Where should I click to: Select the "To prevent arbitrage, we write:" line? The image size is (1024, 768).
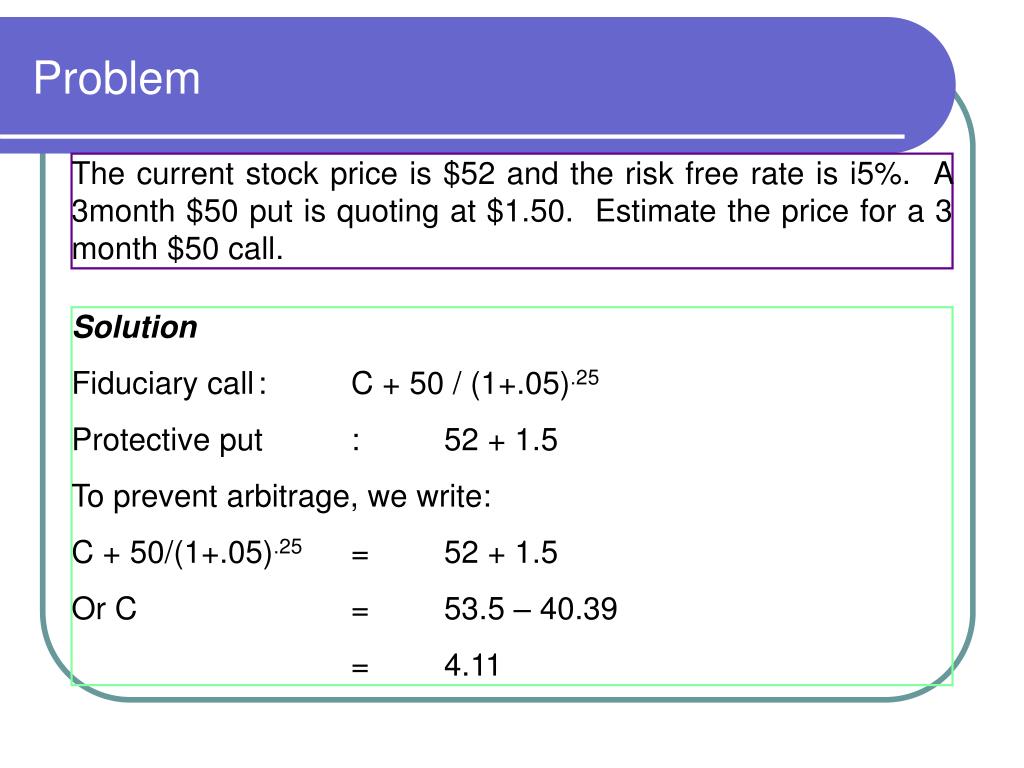(x=281, y=497)
